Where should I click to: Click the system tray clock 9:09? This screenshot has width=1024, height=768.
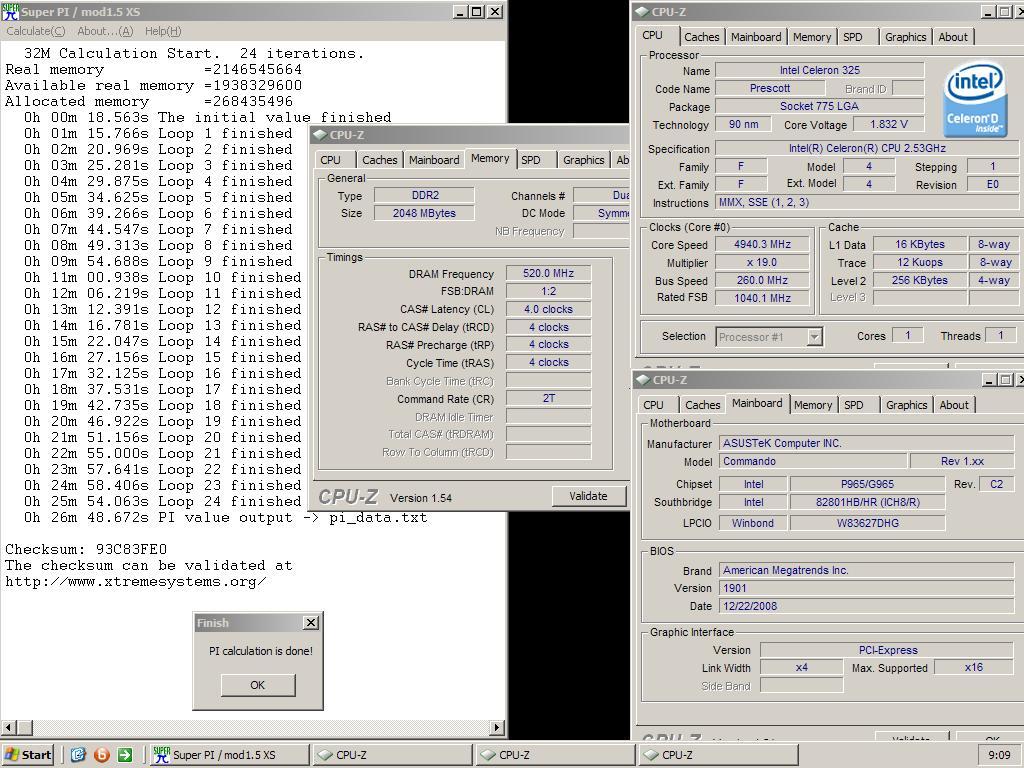tap(999, 755)
